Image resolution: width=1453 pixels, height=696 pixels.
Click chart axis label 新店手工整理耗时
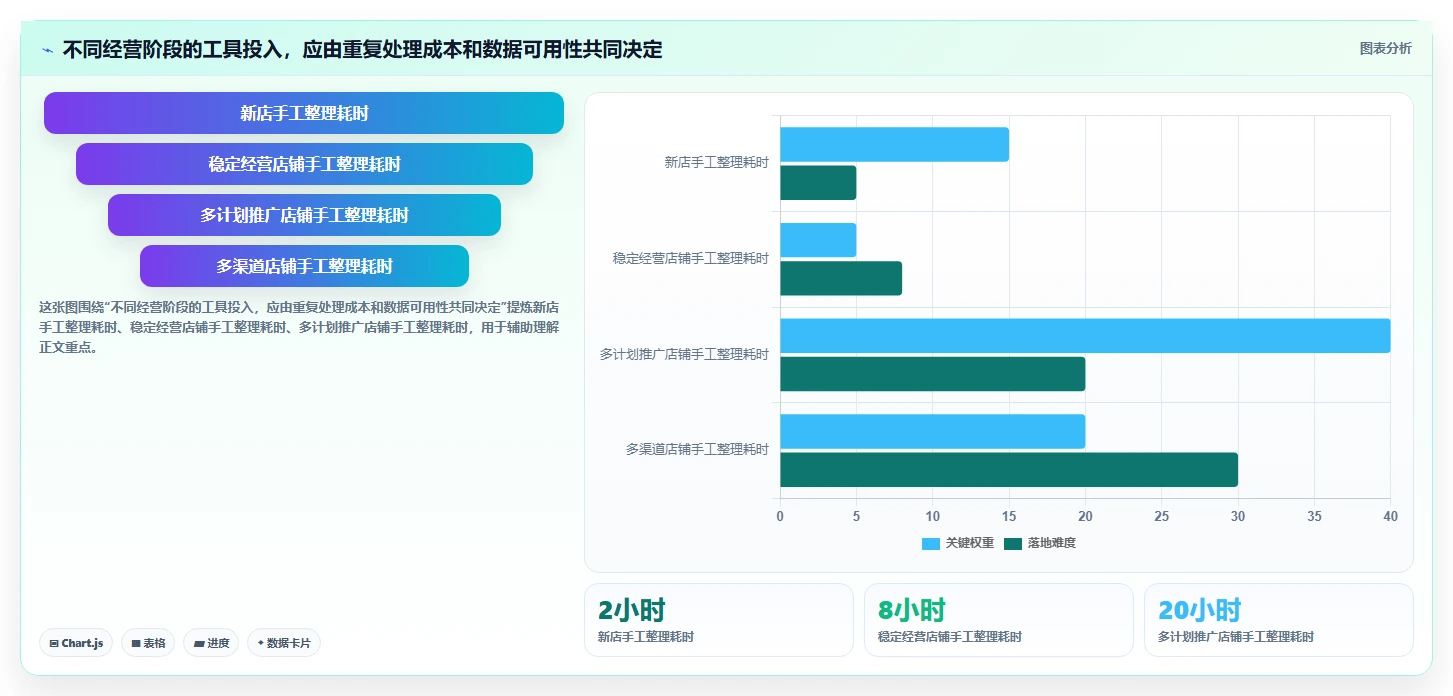click(x=717, y=162)
